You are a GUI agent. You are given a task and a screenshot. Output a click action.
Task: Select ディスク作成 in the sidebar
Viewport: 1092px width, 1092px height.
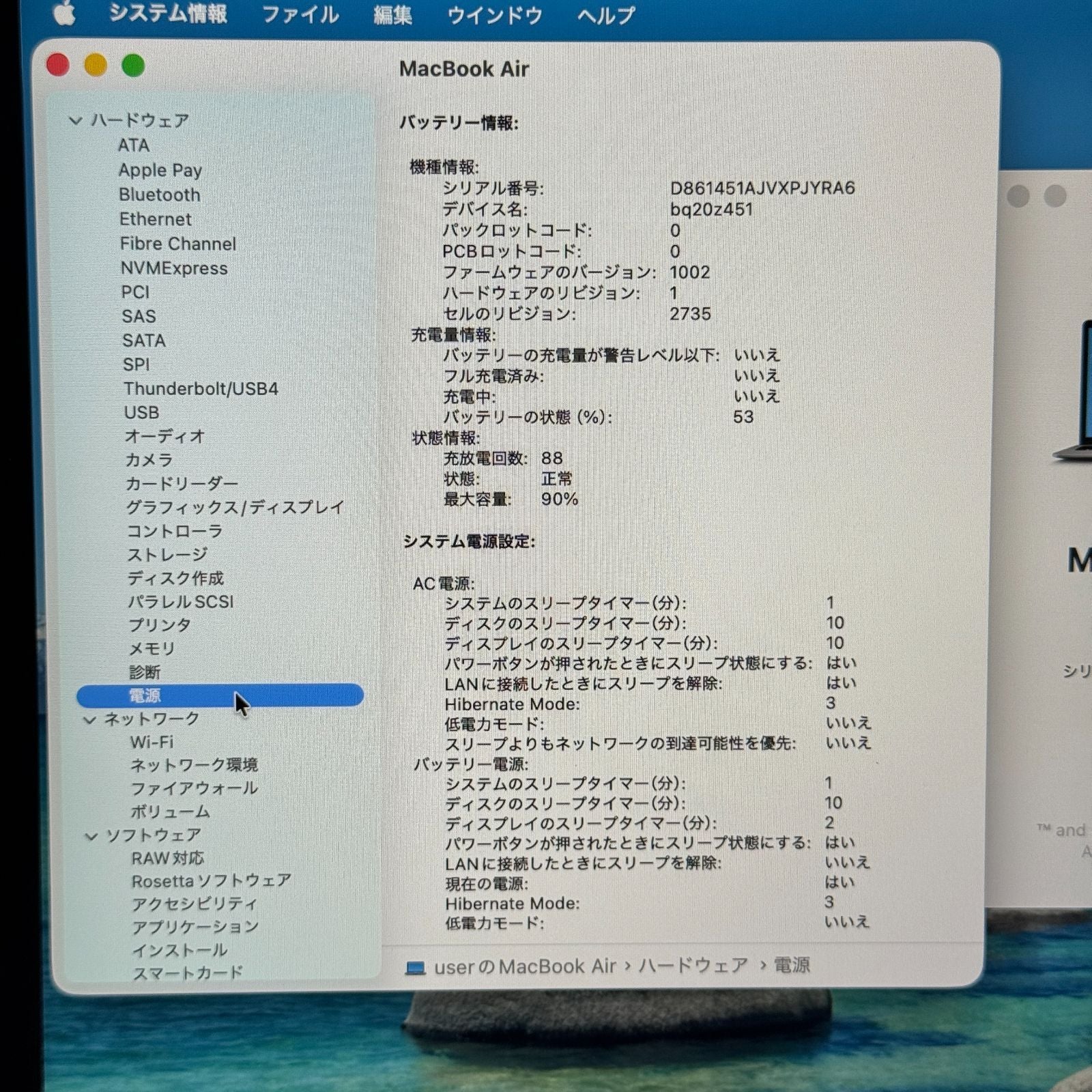[176, 578]
